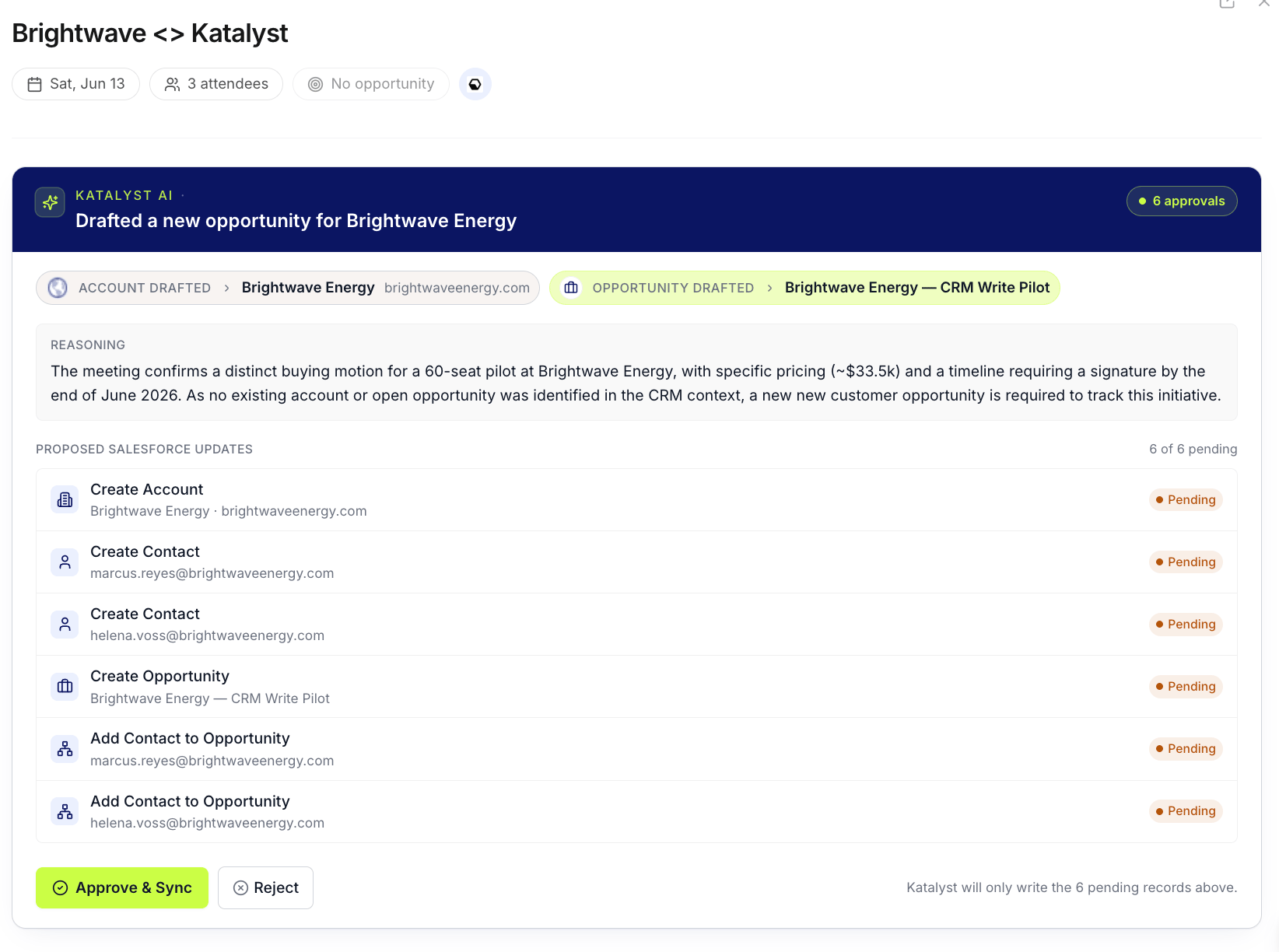Click Pending badge on helena.voss Add Contact
This screenshot has height=952, width=1279.
click(1186, 811)
